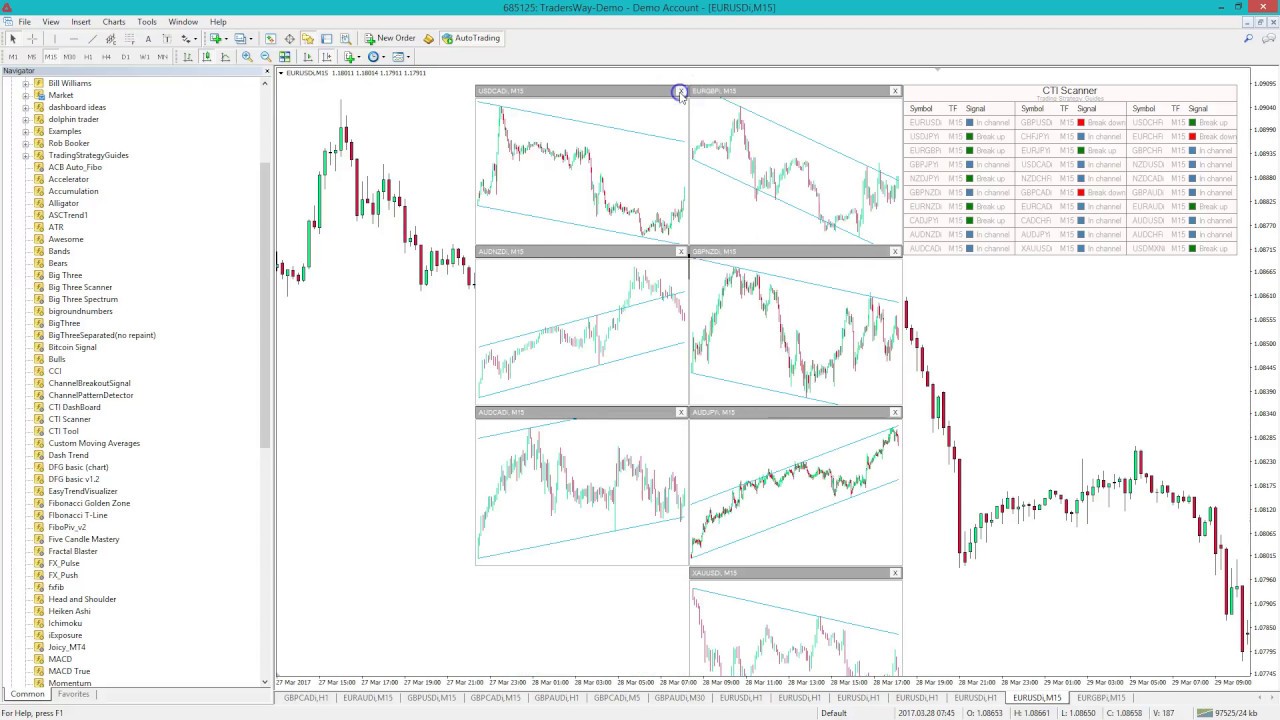This screenshot has width=1280, height=720.
Task: Close the AUDNZDi M15 mini chart
Action: pos(681,251)
